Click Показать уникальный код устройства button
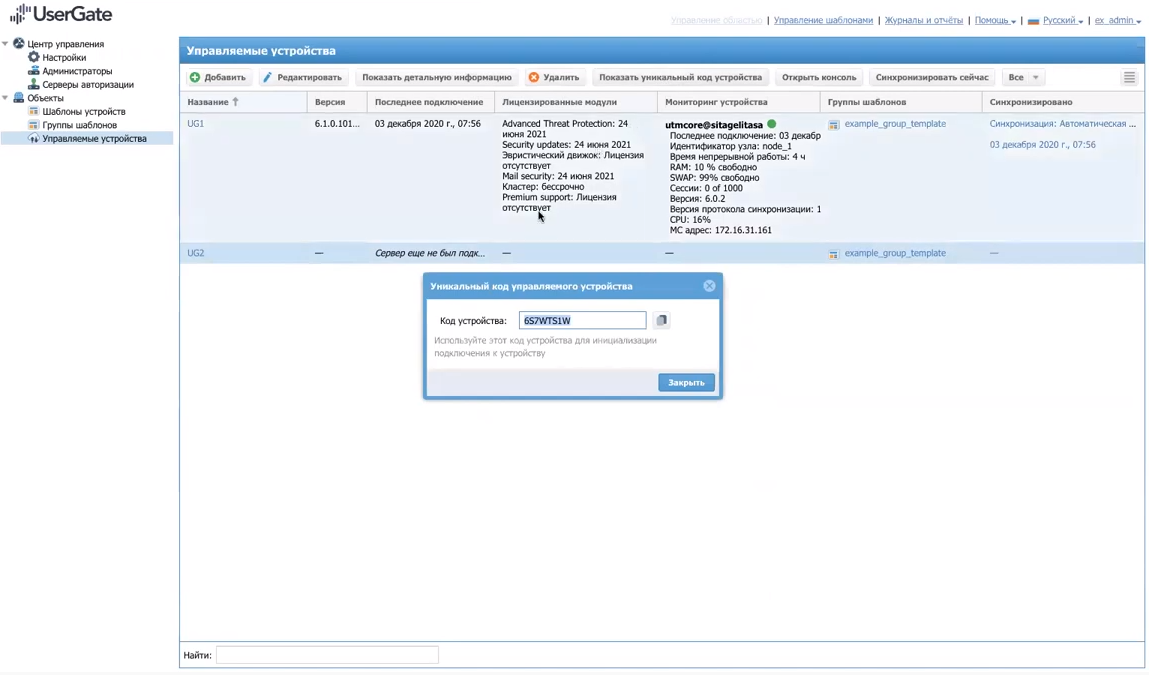This screenshot has height=675, width=1149. click(680, 77)
